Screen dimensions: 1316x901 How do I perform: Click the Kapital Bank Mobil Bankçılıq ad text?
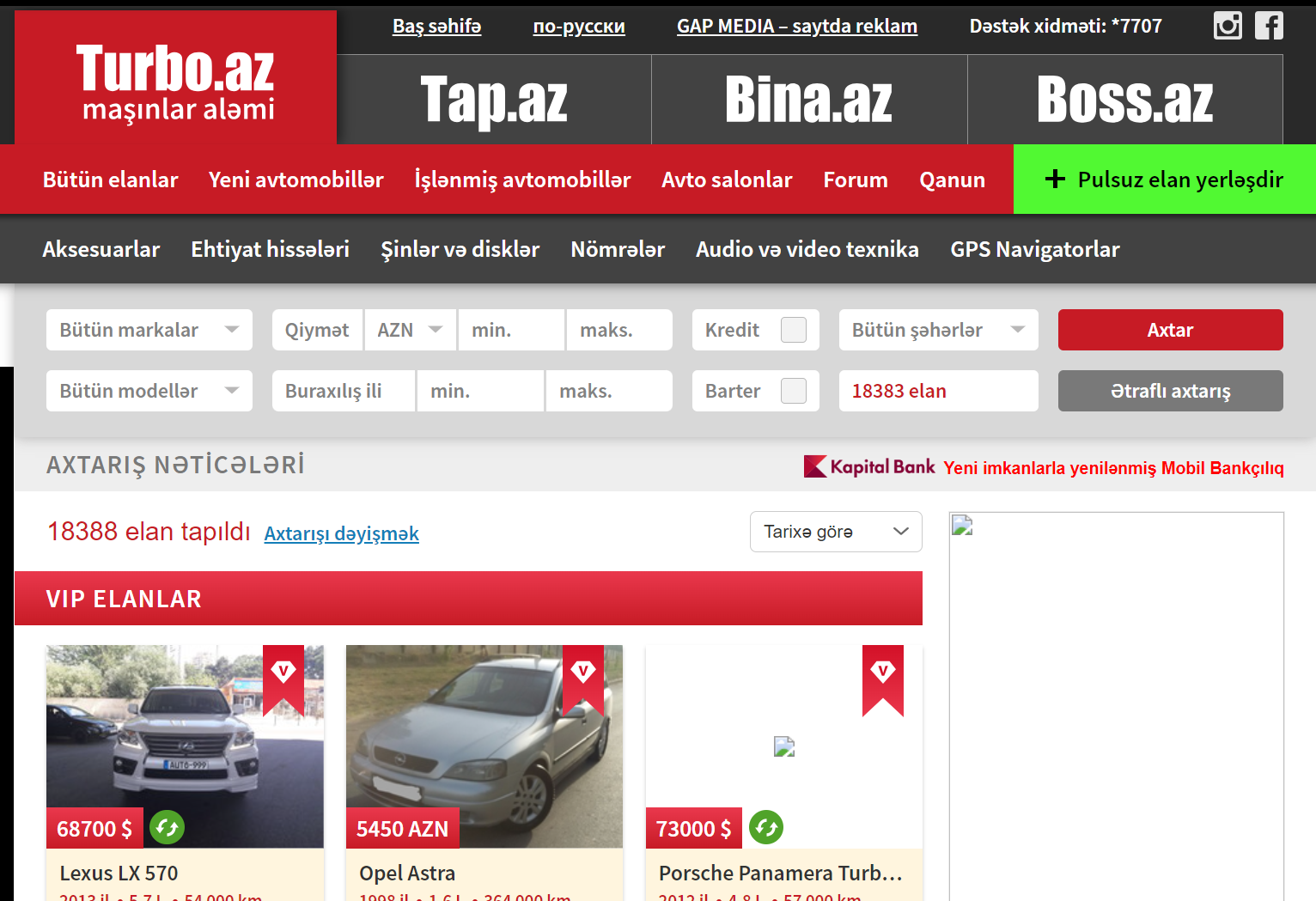1114,468
